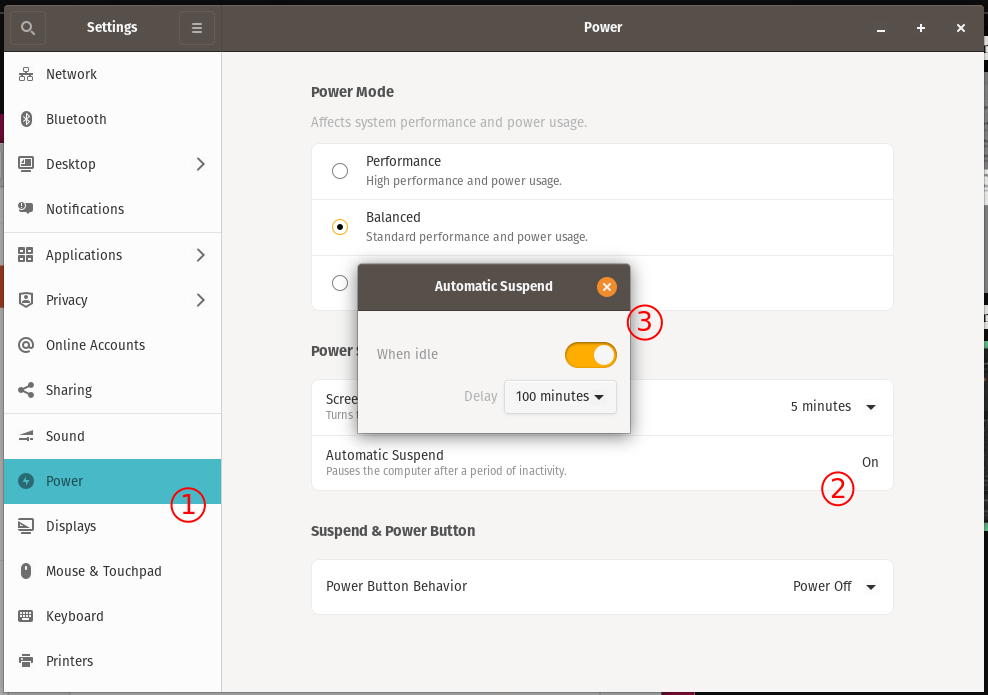This screenshot has height=695, width=988.
Task: Open the hamburger menu in the header
Action: [x=196, y=27]
